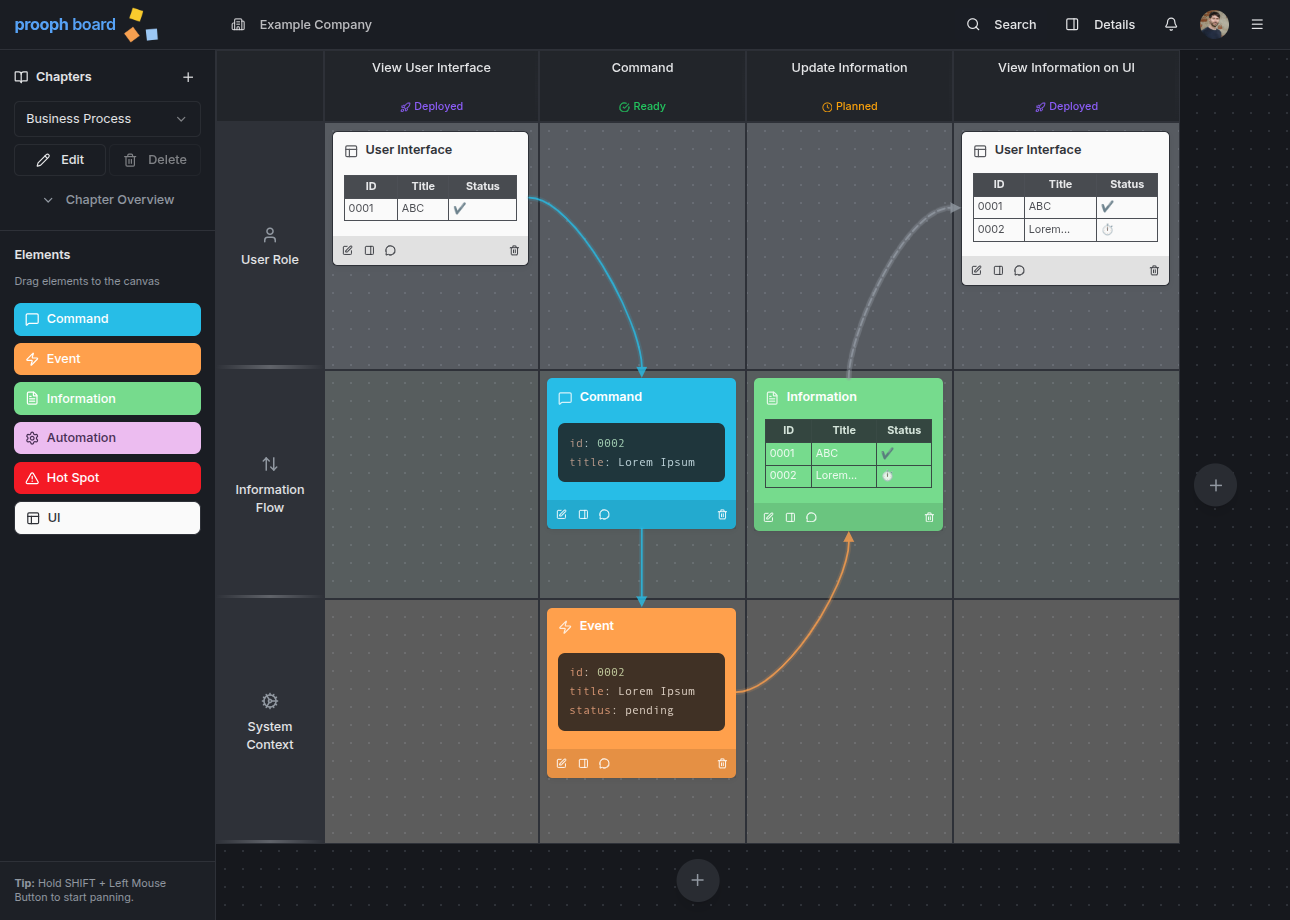Click the notification bell icon

point(1170,25)
